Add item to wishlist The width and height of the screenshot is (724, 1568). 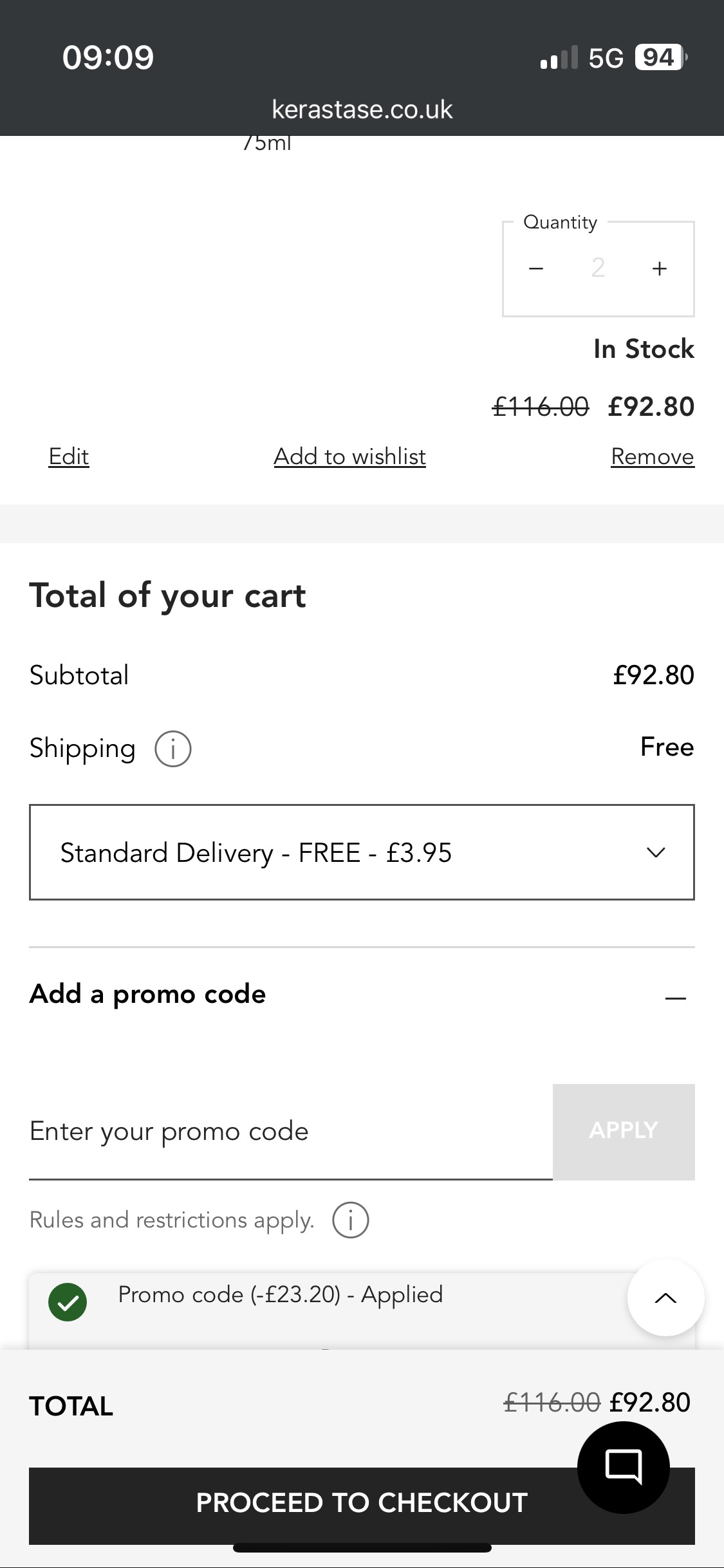[x=349, y=456]
